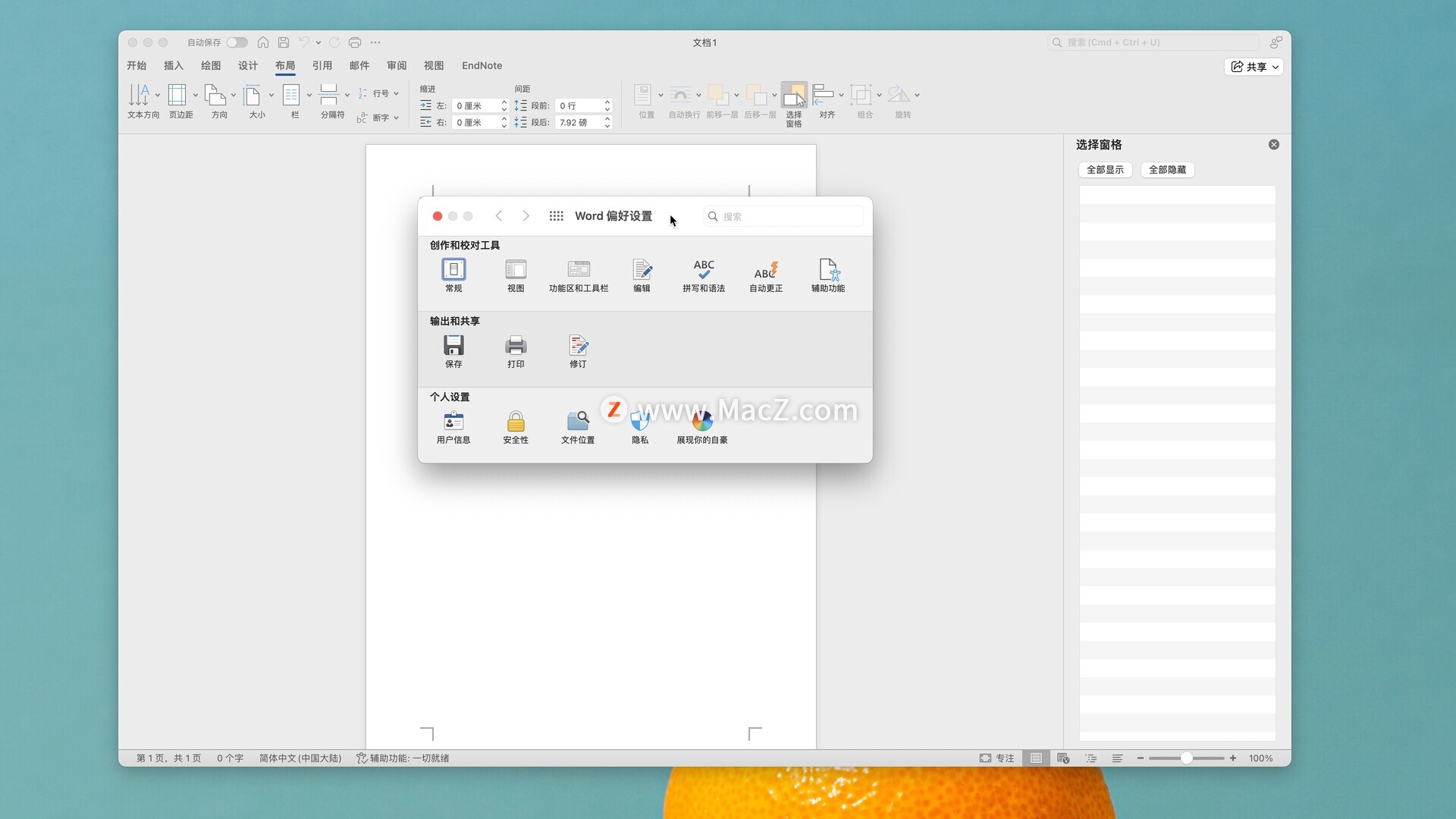Switch to 专注 focus mode in status bar
1456x819 pixels.
point(996,758)
